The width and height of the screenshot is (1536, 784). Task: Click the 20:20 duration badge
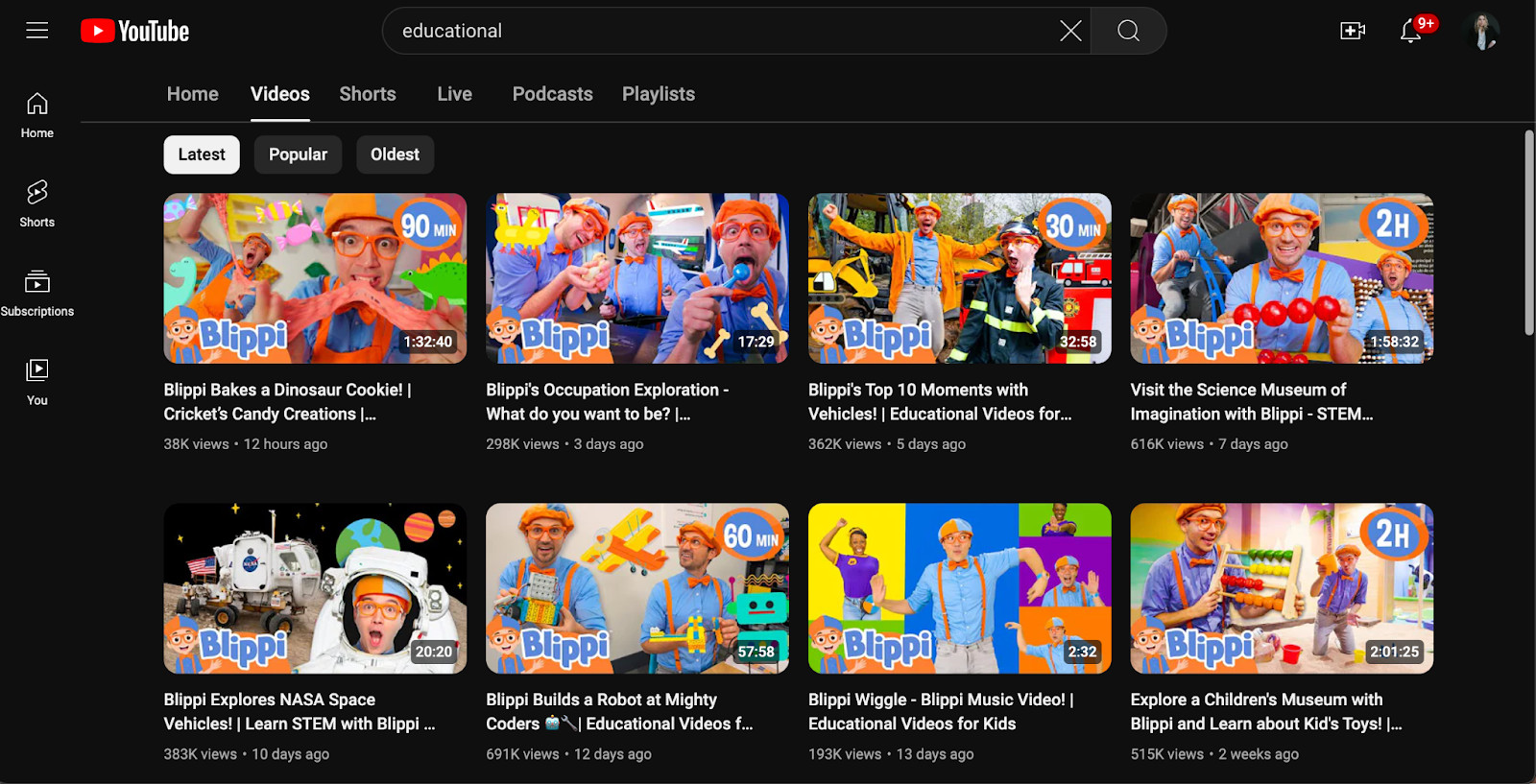click(434, 652)
